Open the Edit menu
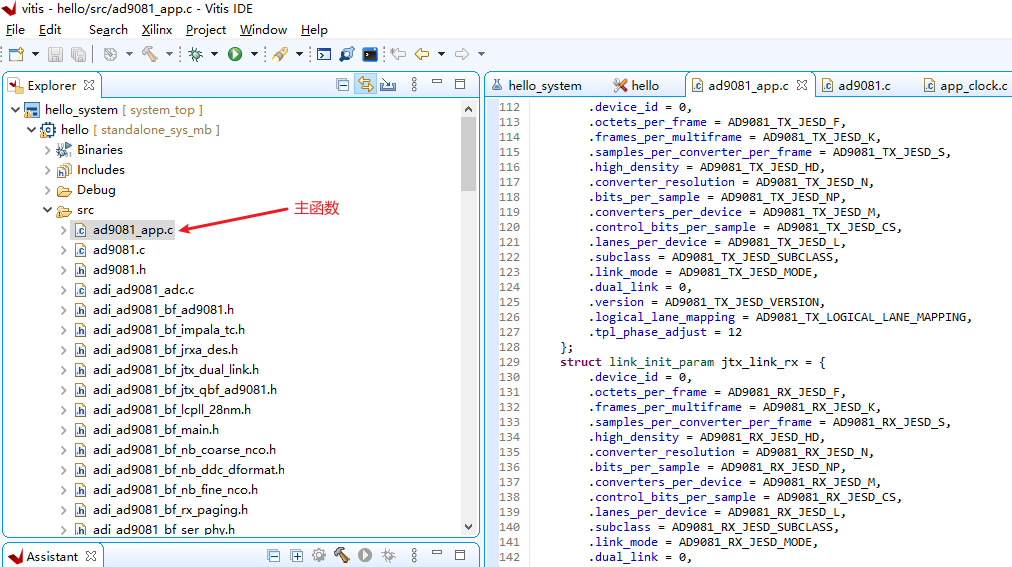1012x567 pixels. pos(50,30)
